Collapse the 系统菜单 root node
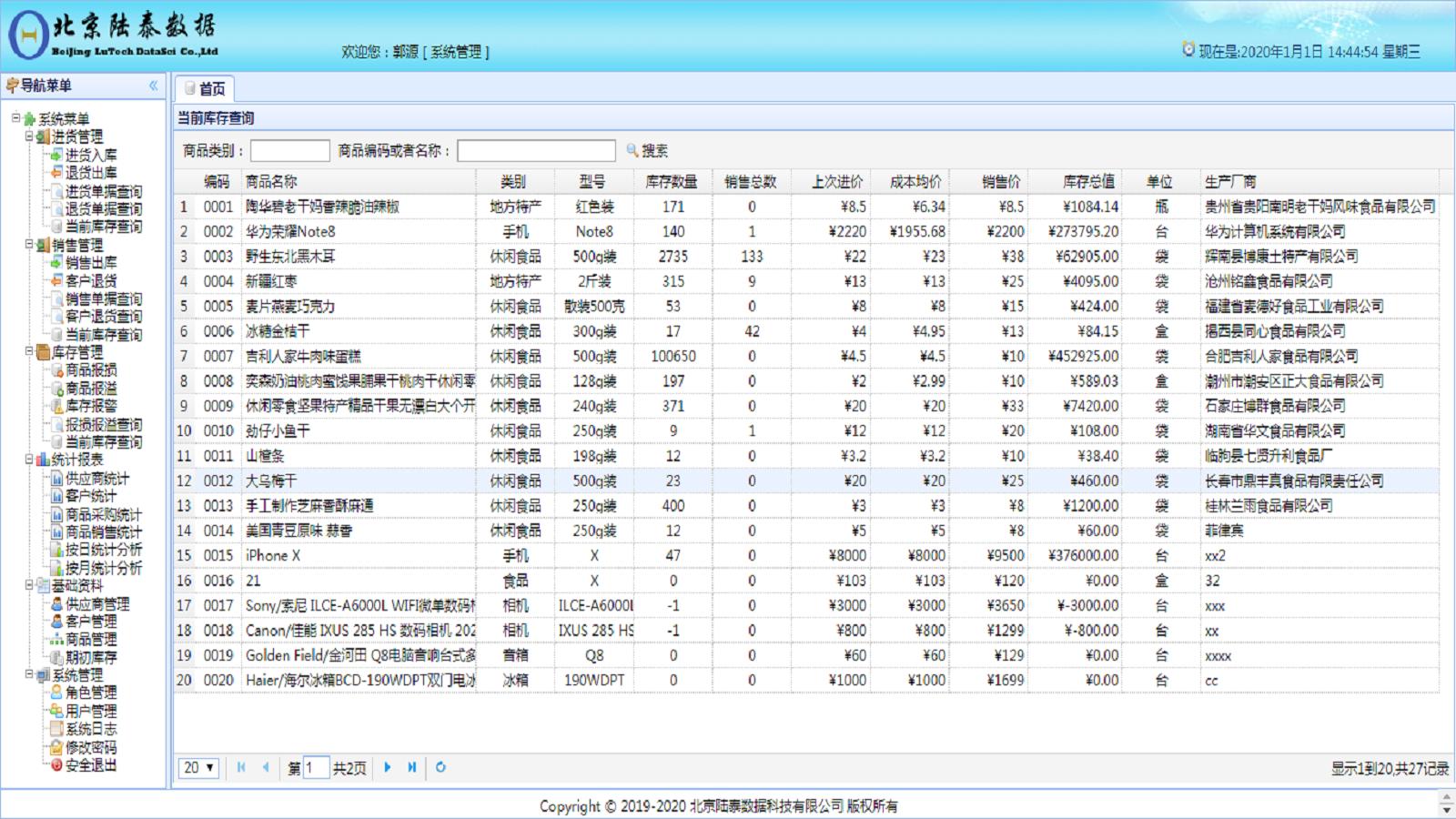This screenshot has height=819, width=1456. (x=15, y=118)
